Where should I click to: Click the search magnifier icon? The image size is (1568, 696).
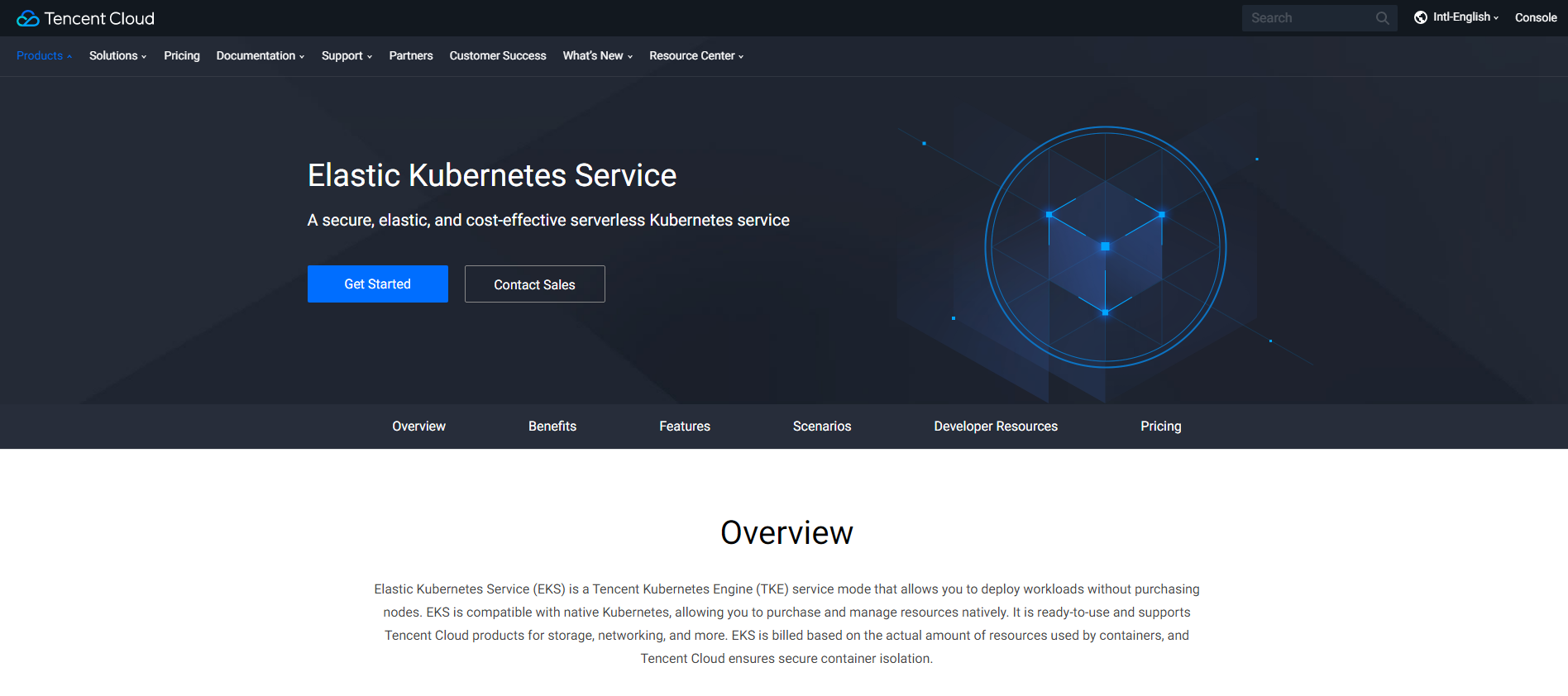(x=1382, y=18)
